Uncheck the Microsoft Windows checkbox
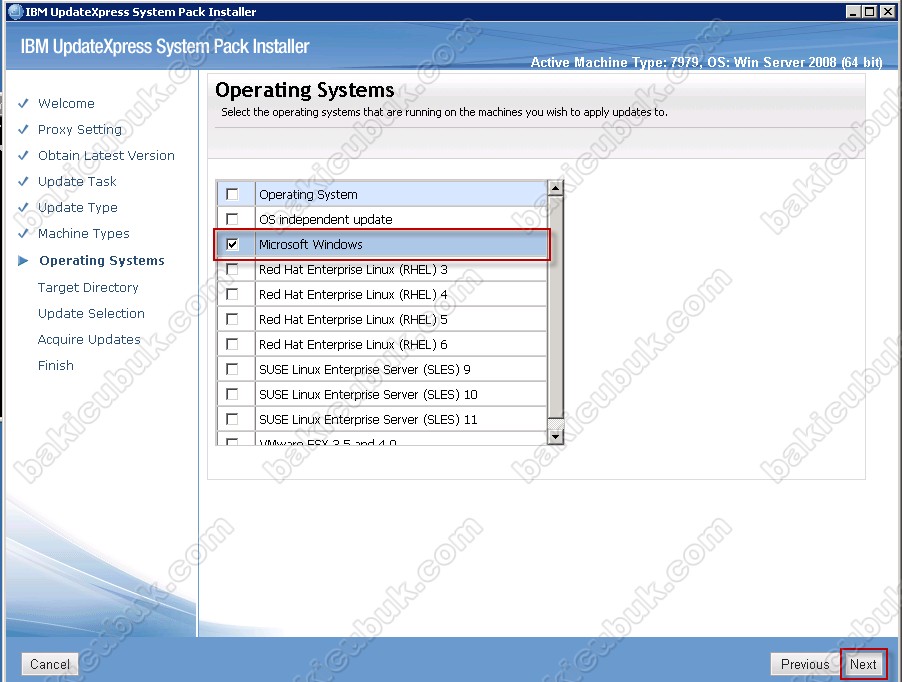The image size is (902, 682). pos(232,244)
